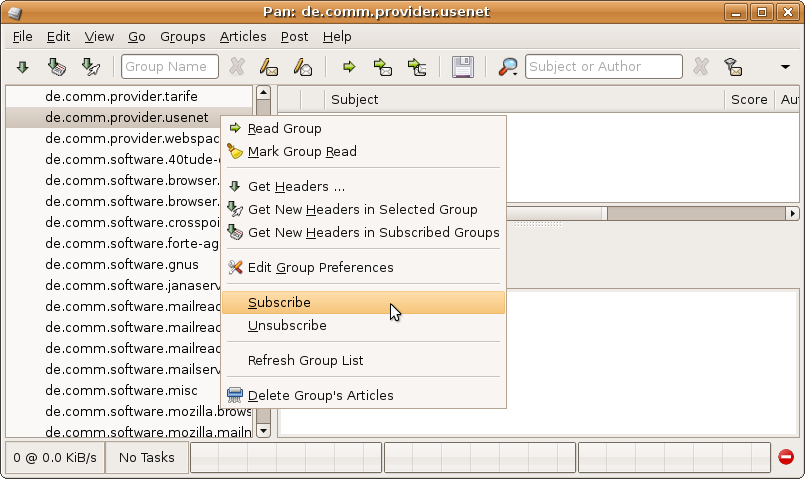Viewport: 805px width, 479px height.
Task: Clear the Group Name filter icon
Action: click(237, 67)
